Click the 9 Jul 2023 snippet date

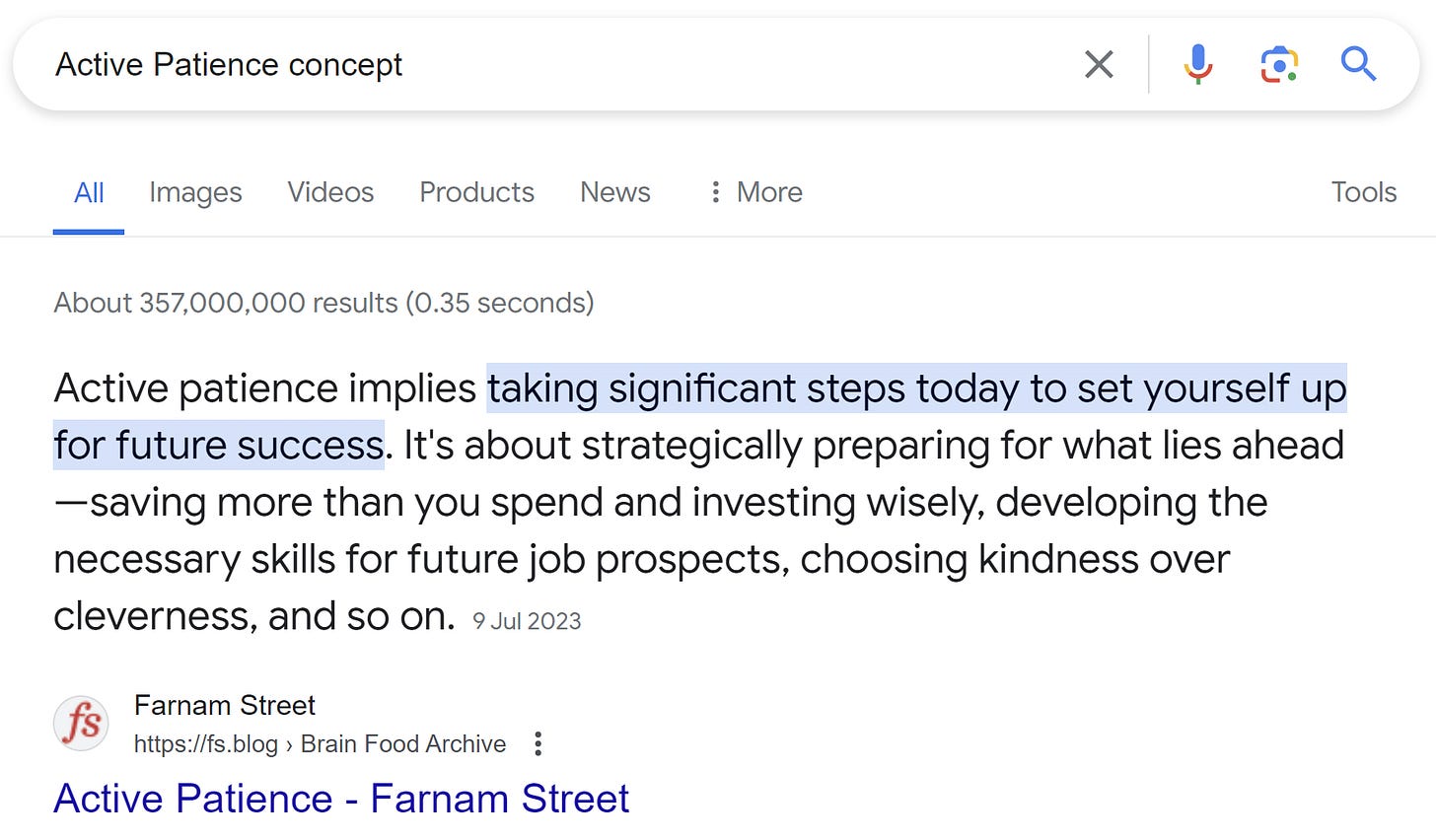(527, 621)
